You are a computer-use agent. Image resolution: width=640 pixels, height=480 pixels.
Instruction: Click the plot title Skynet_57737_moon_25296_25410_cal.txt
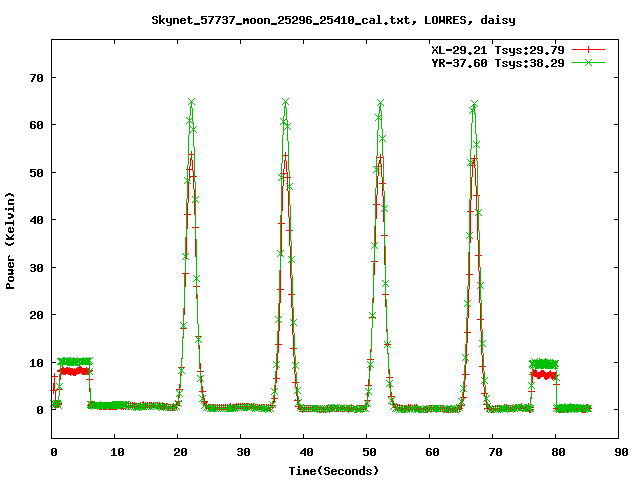click(281, 20)
